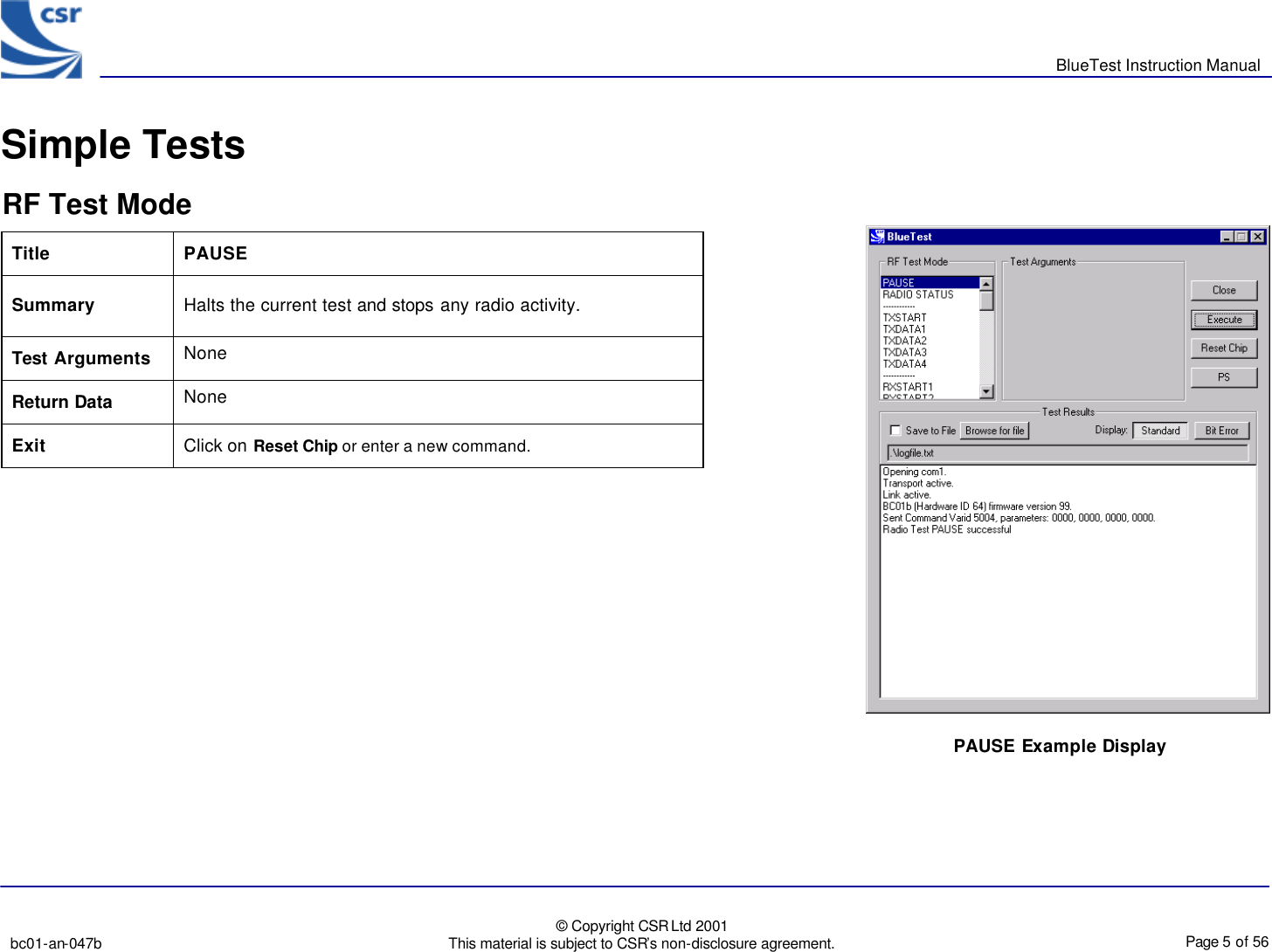Click the 'Reset Chip' bold text in table

(x=295, y=446)
